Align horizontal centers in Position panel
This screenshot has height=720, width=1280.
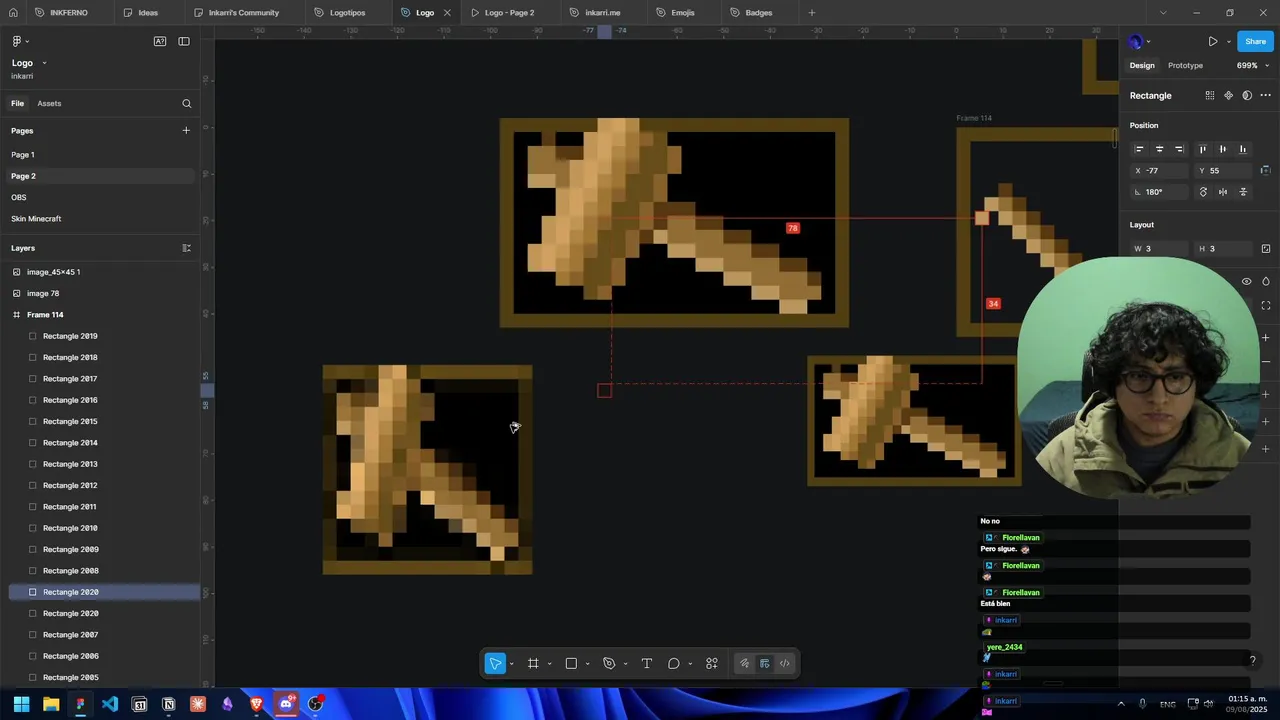pos(1159,149)
